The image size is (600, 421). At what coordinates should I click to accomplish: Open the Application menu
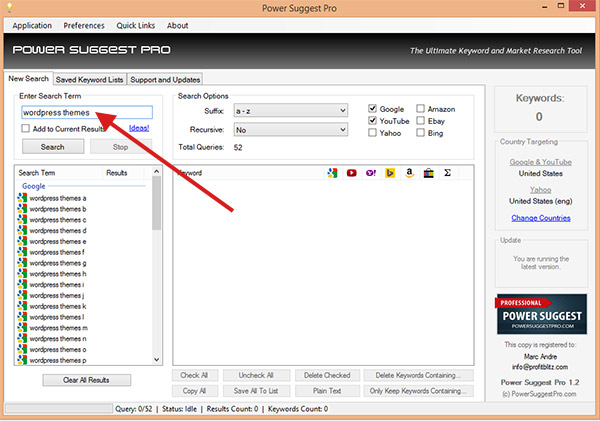pyautogui.click(x=32, y=26)
